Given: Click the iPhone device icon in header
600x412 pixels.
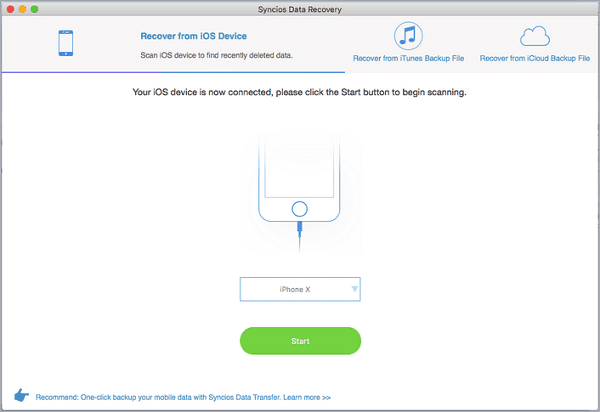Looking at the screenshot, I should [x=66, y=43].
